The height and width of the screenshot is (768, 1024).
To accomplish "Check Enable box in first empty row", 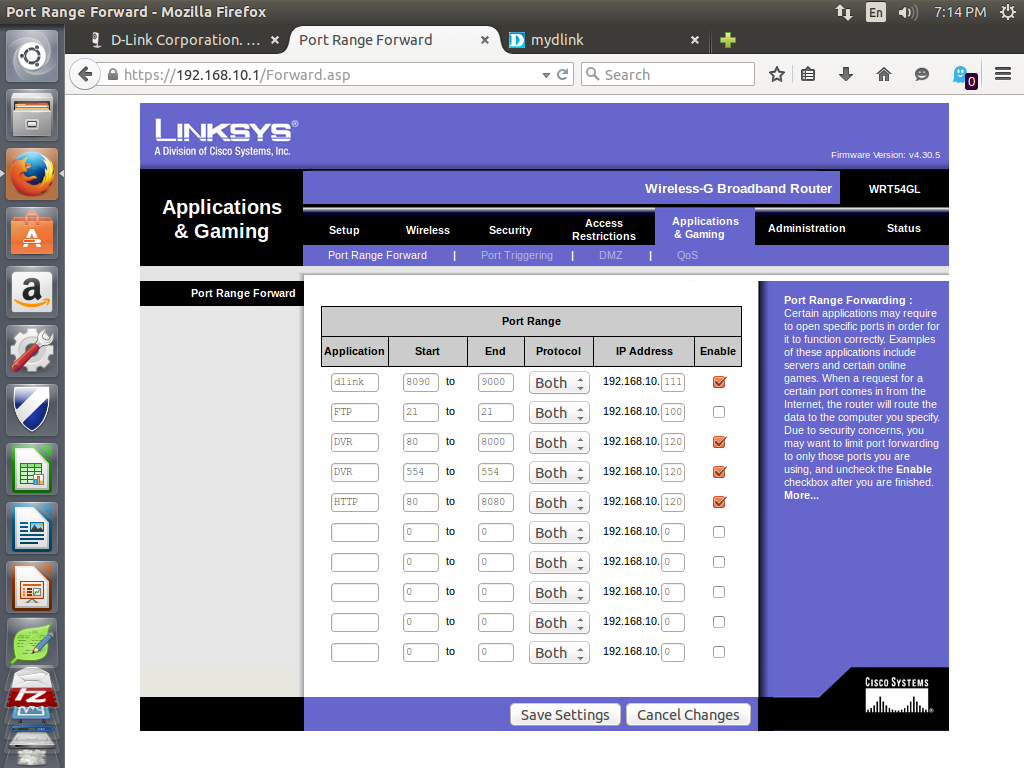I will point(719,532).
